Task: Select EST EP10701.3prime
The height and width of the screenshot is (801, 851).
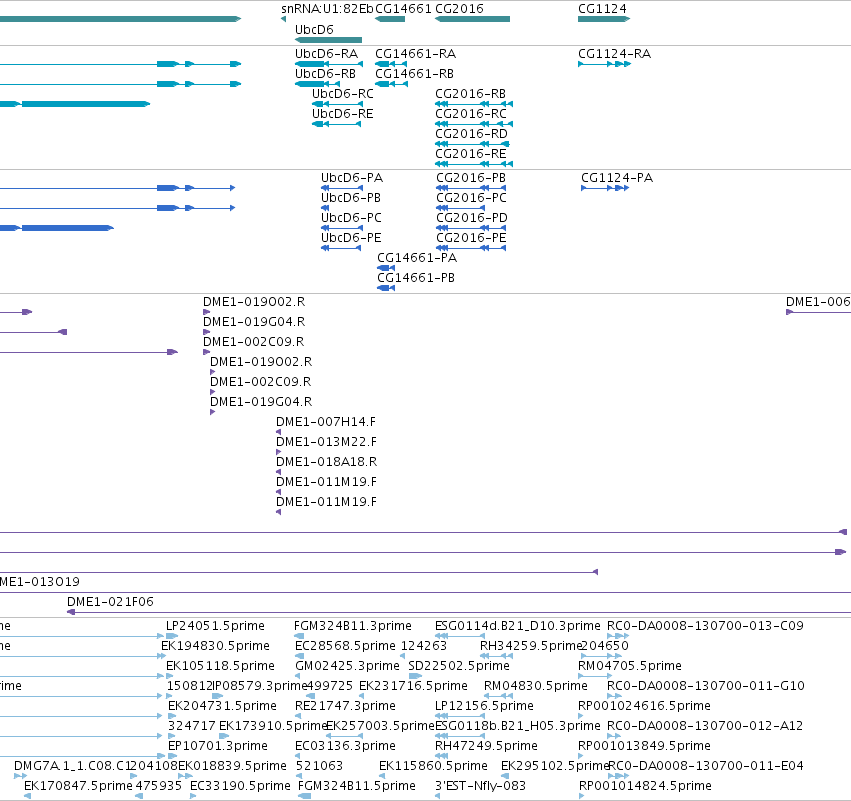Action: (218, 746)
